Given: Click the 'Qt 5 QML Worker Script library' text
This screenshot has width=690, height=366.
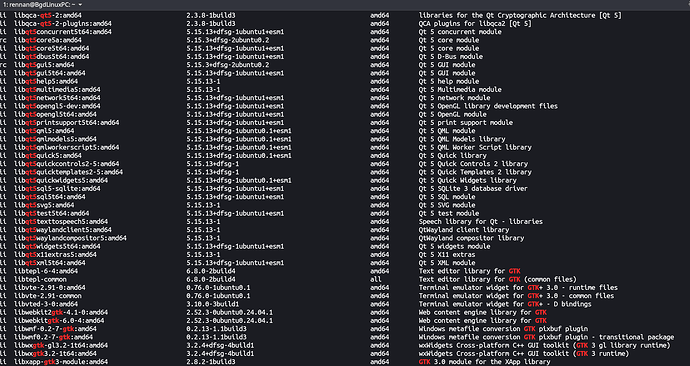Looking at the screenshot, I should (475, 147).
